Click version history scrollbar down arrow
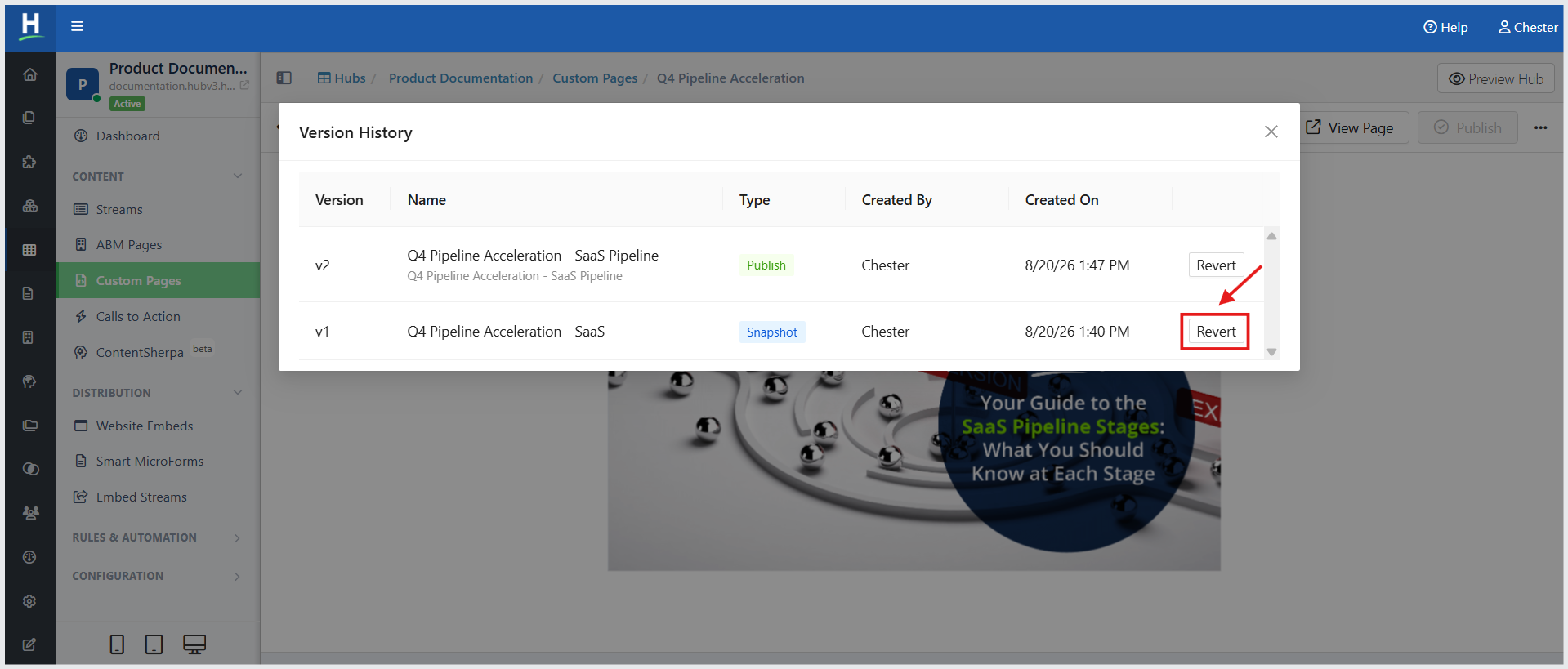This screenshot has width=1568, height=669. [1271, 352]
